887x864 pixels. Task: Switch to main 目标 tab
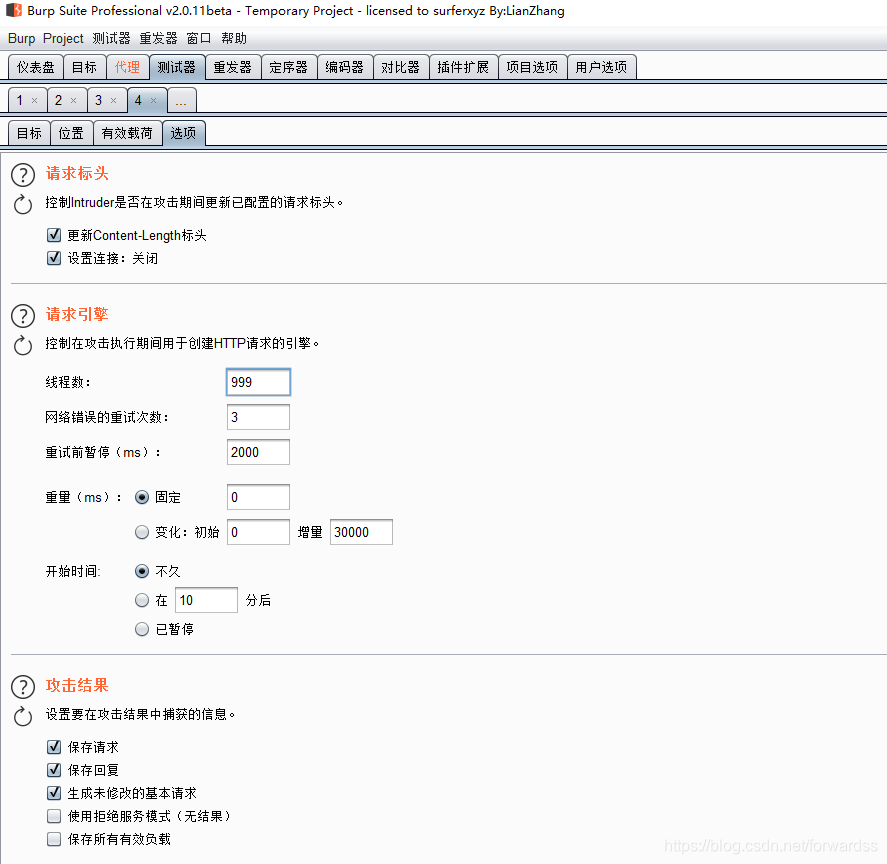click(84, 67)
